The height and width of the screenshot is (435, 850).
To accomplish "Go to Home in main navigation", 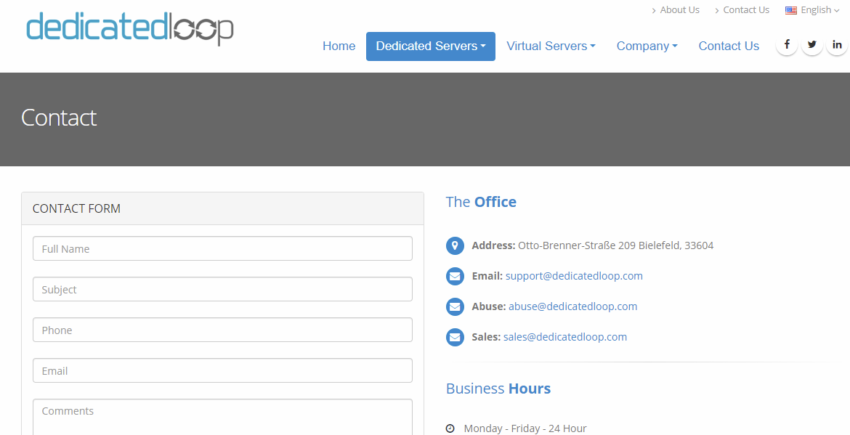I will [x=339, y=46].
